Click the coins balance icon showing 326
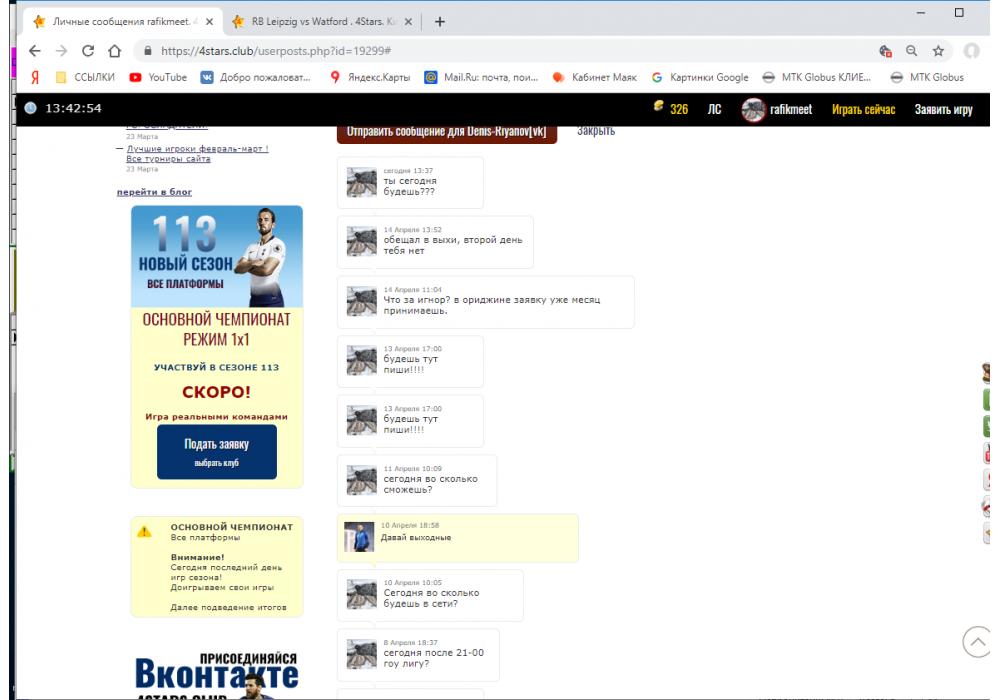1000x700 pixels. point(658,107)
